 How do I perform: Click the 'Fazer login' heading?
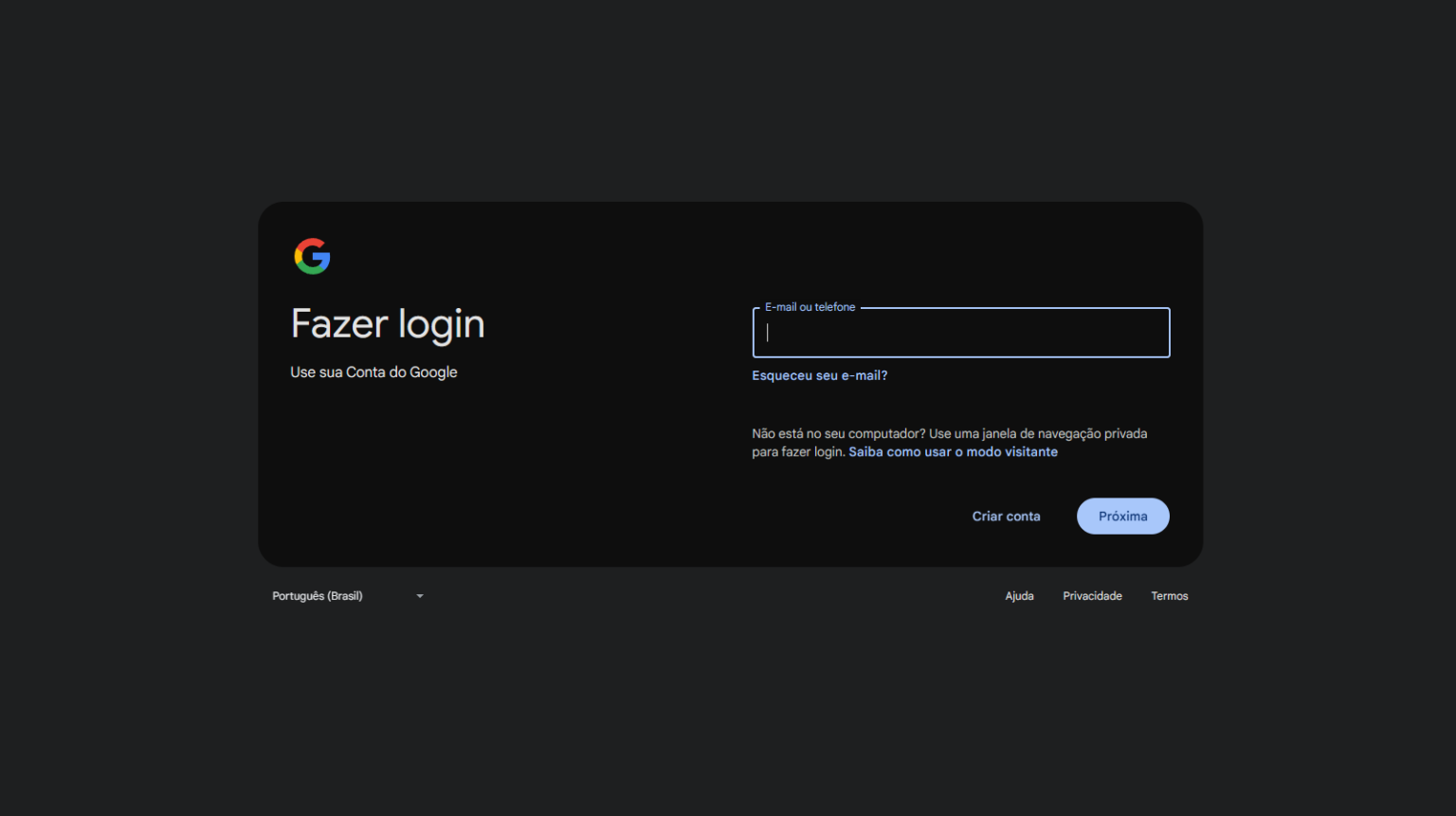click(388, 325)
